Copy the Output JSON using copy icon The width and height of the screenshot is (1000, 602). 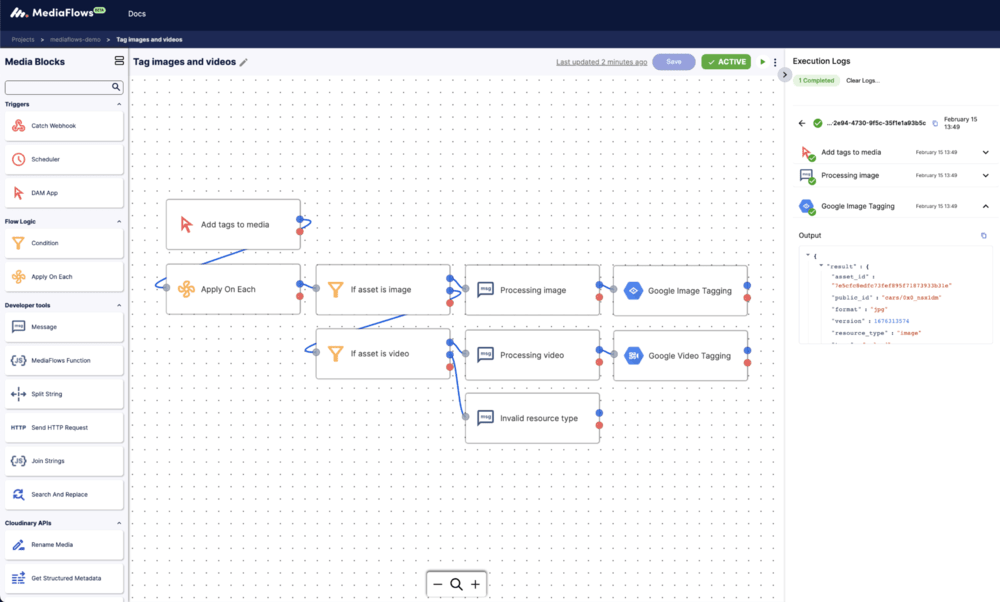coord(983,236)
